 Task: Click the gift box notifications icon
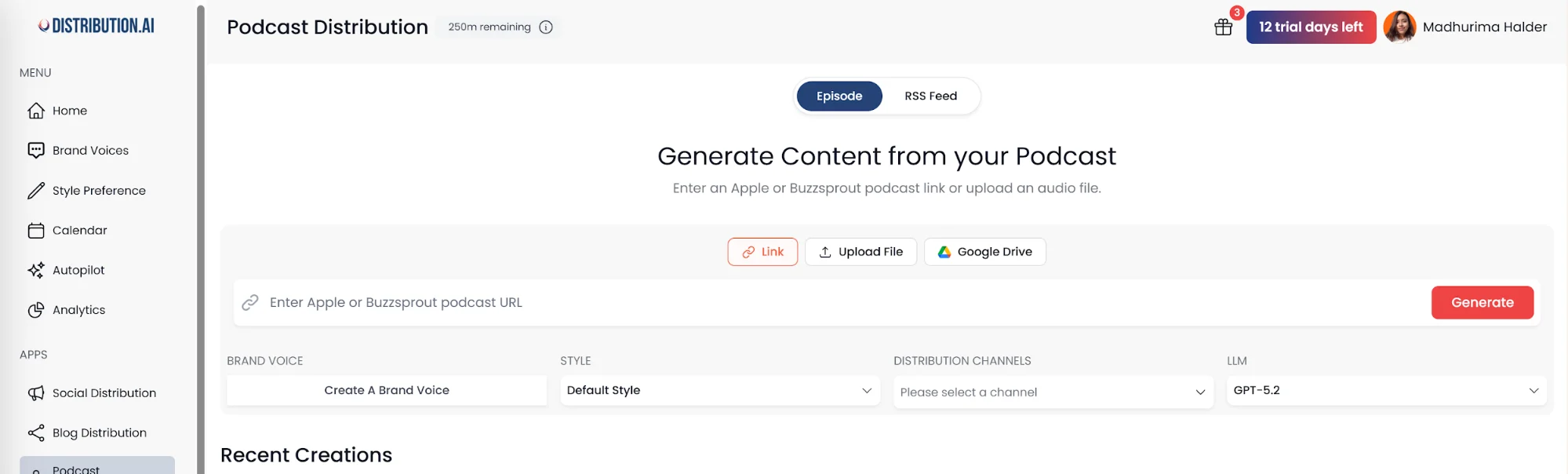[x=1223, y=27]
